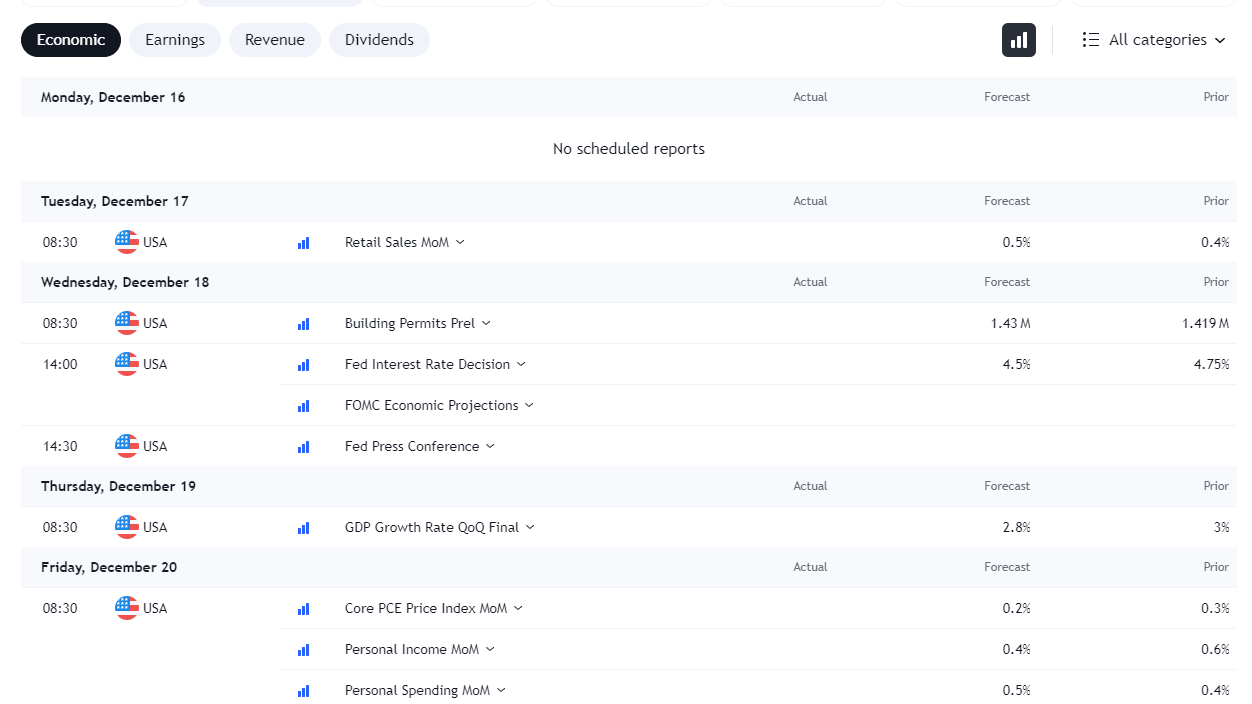This screenshot has width=1252, height=704.
Task: Expand the Core PCE Price Index MoM chevron
Action: click(x=518, y=608)
